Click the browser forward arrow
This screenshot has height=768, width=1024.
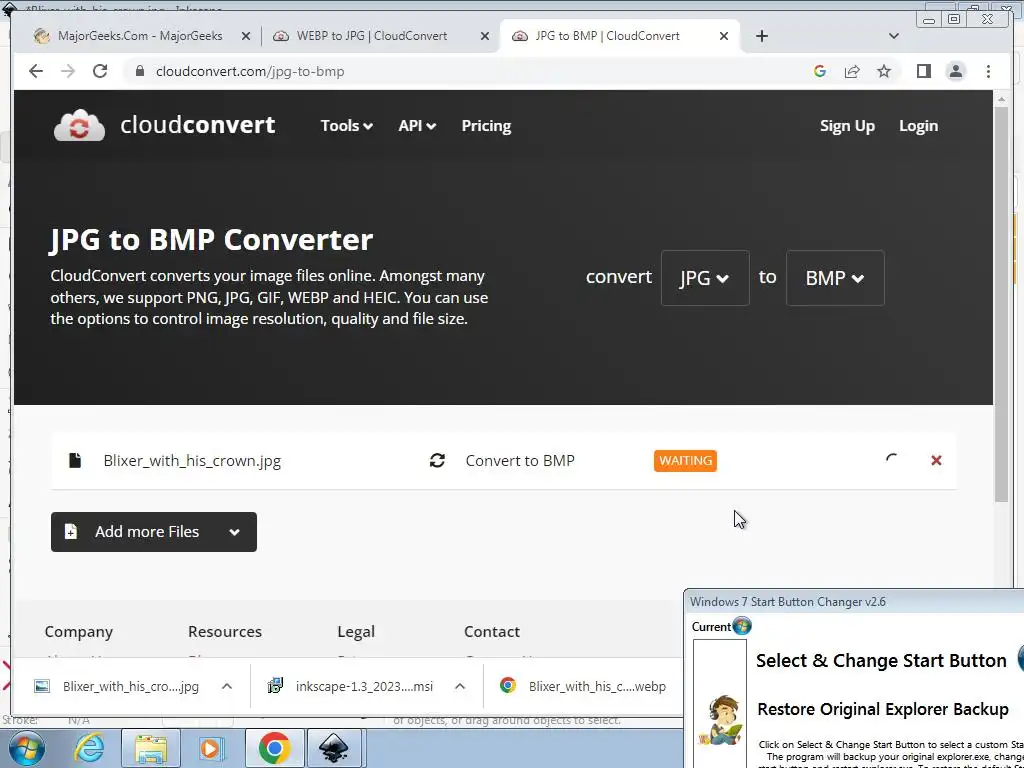click(68, 71)
